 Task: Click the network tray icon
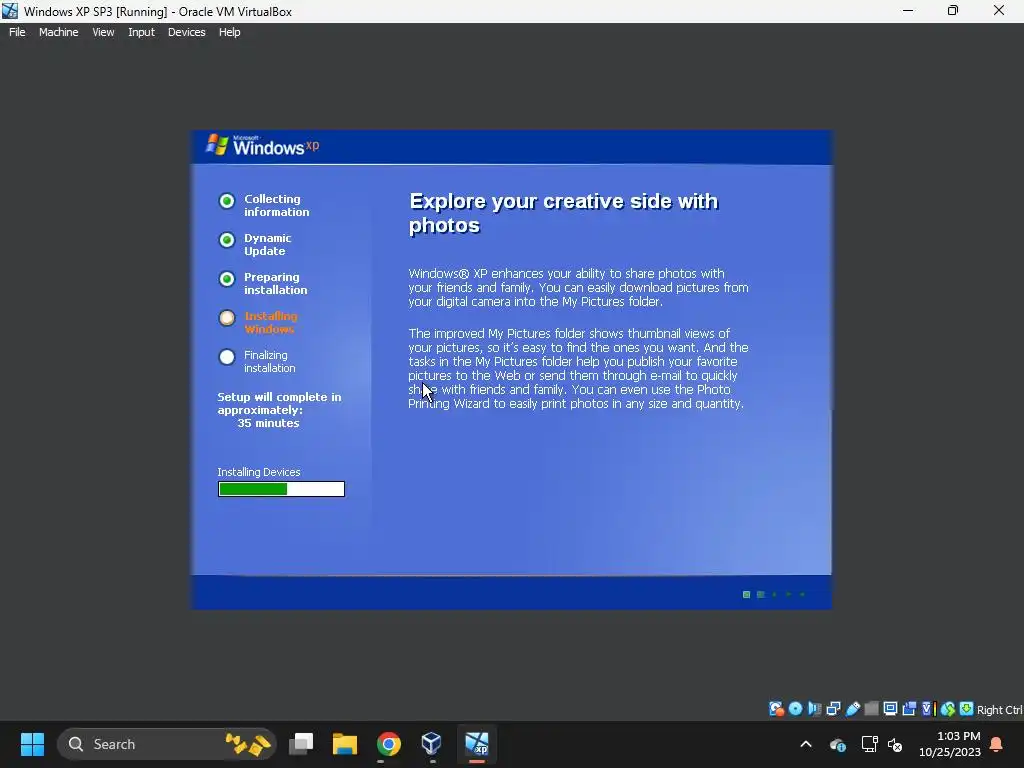[x=869, y=744]
